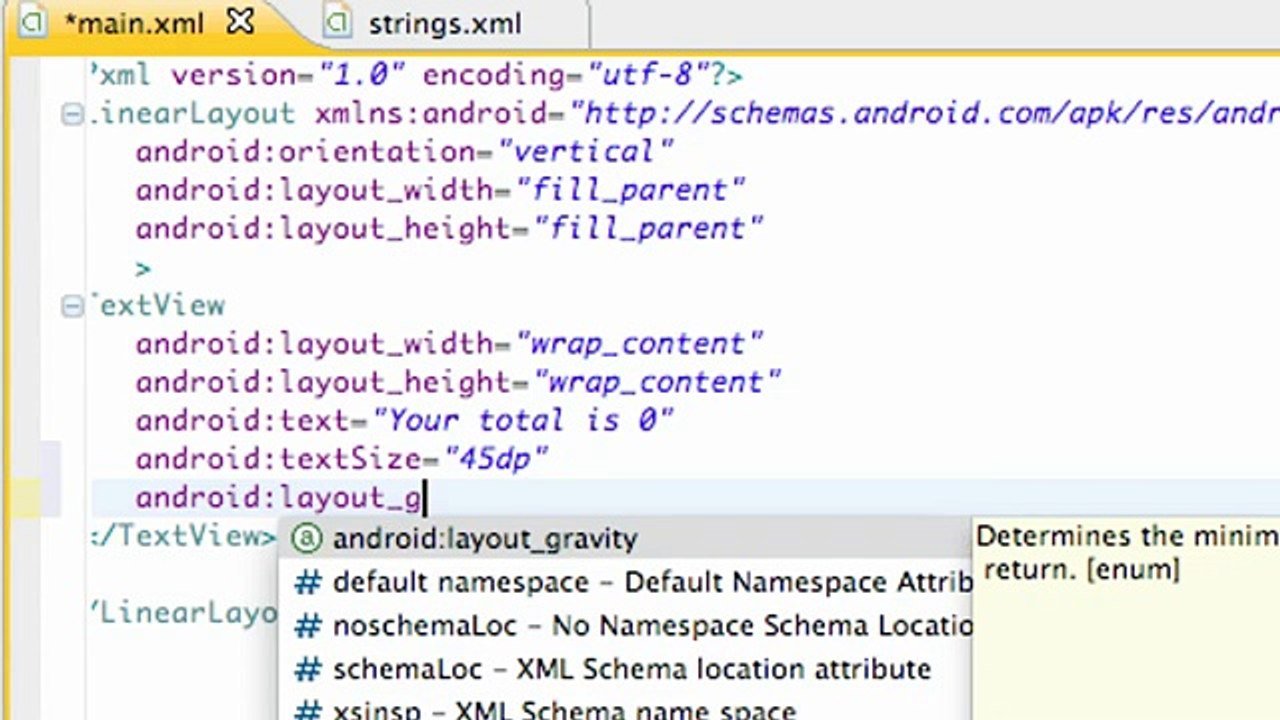Click the layout_height "wrap_content" value
Image resolution: width=1280 pixels, height=720 pixels.
tap(657, 382)
